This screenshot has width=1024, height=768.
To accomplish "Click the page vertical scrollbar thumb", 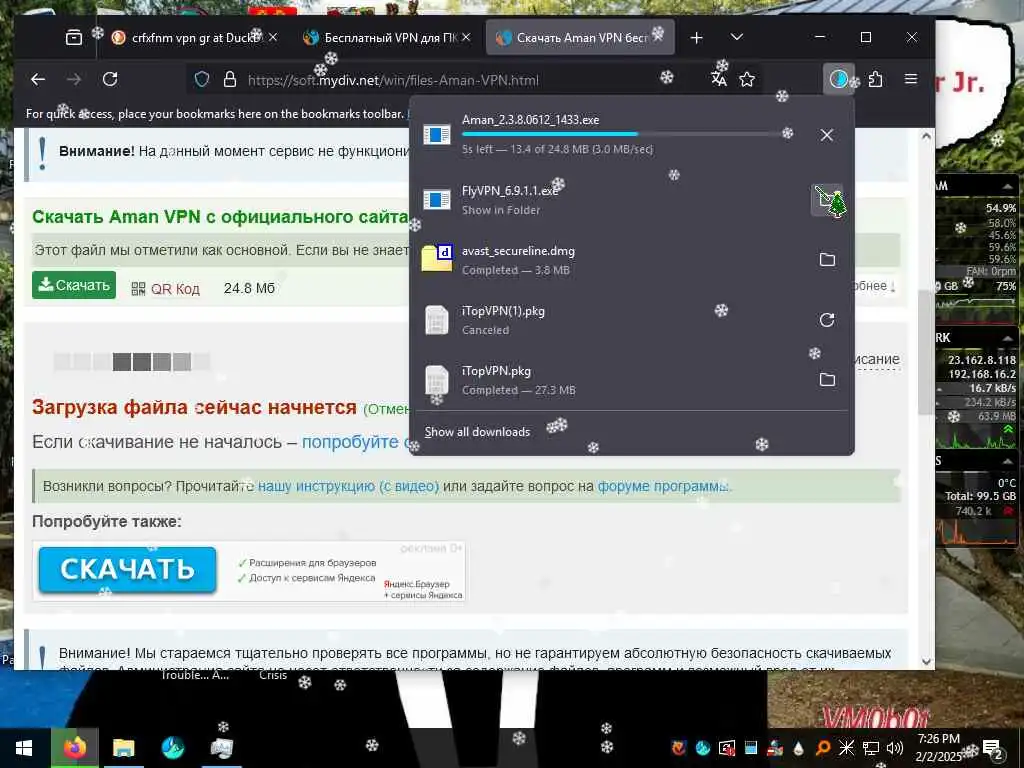I will click(x=925, y=352).
